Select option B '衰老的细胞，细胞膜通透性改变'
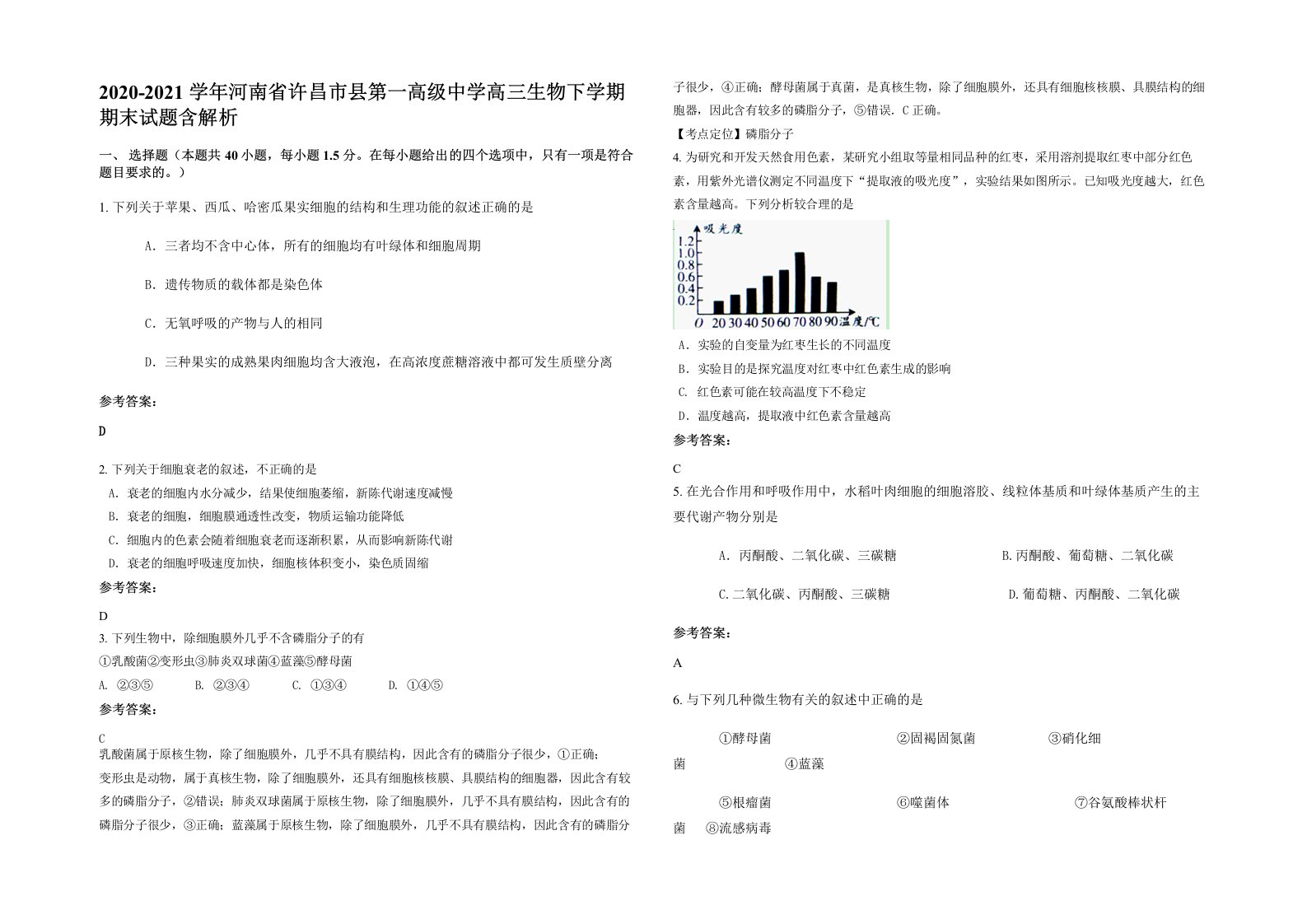The image size is (1307, 924). point(256,516)
